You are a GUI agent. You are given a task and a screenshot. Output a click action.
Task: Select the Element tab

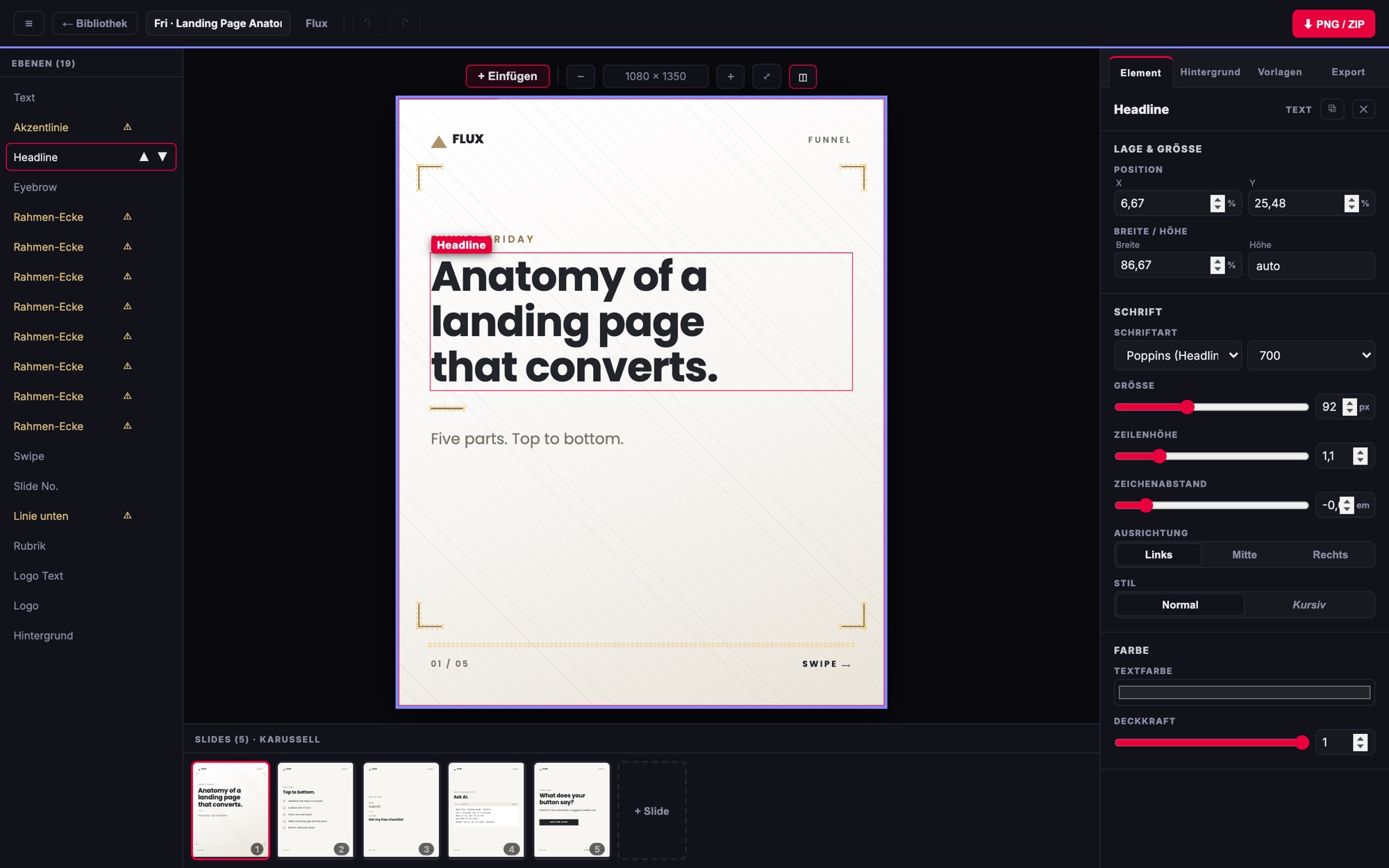(x=1140, y=72)
